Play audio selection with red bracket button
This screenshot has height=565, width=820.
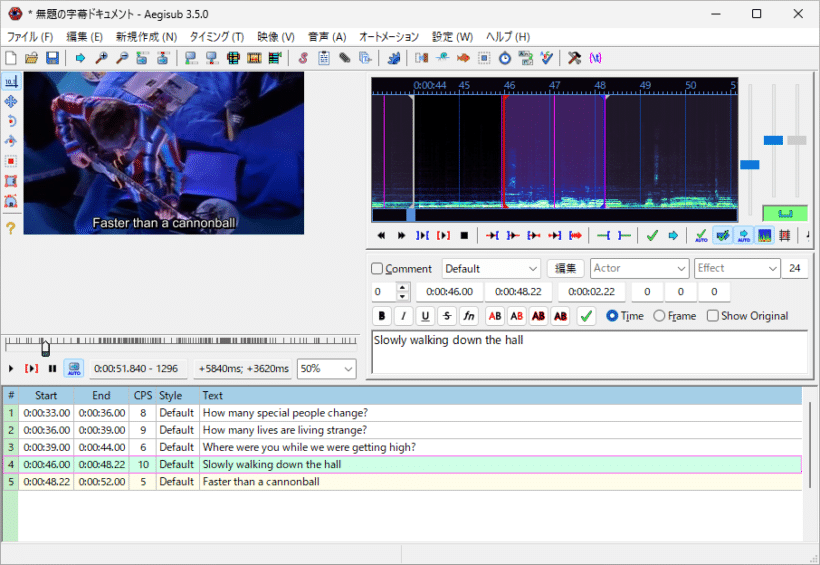click(x=443, y=235)
